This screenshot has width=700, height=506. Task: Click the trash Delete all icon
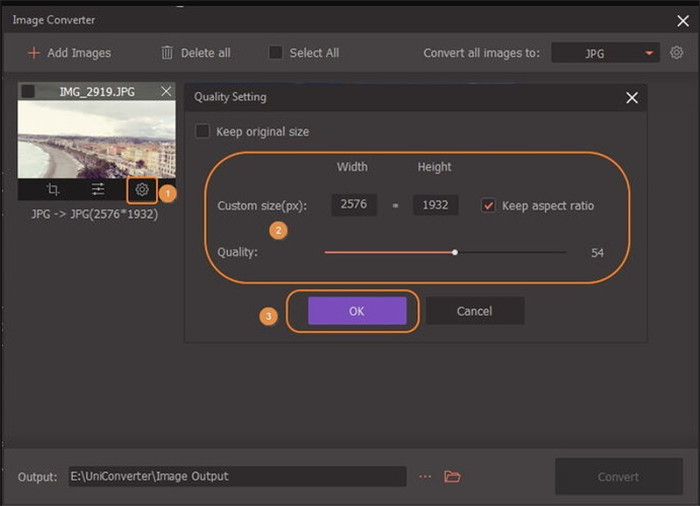point(167,52)
